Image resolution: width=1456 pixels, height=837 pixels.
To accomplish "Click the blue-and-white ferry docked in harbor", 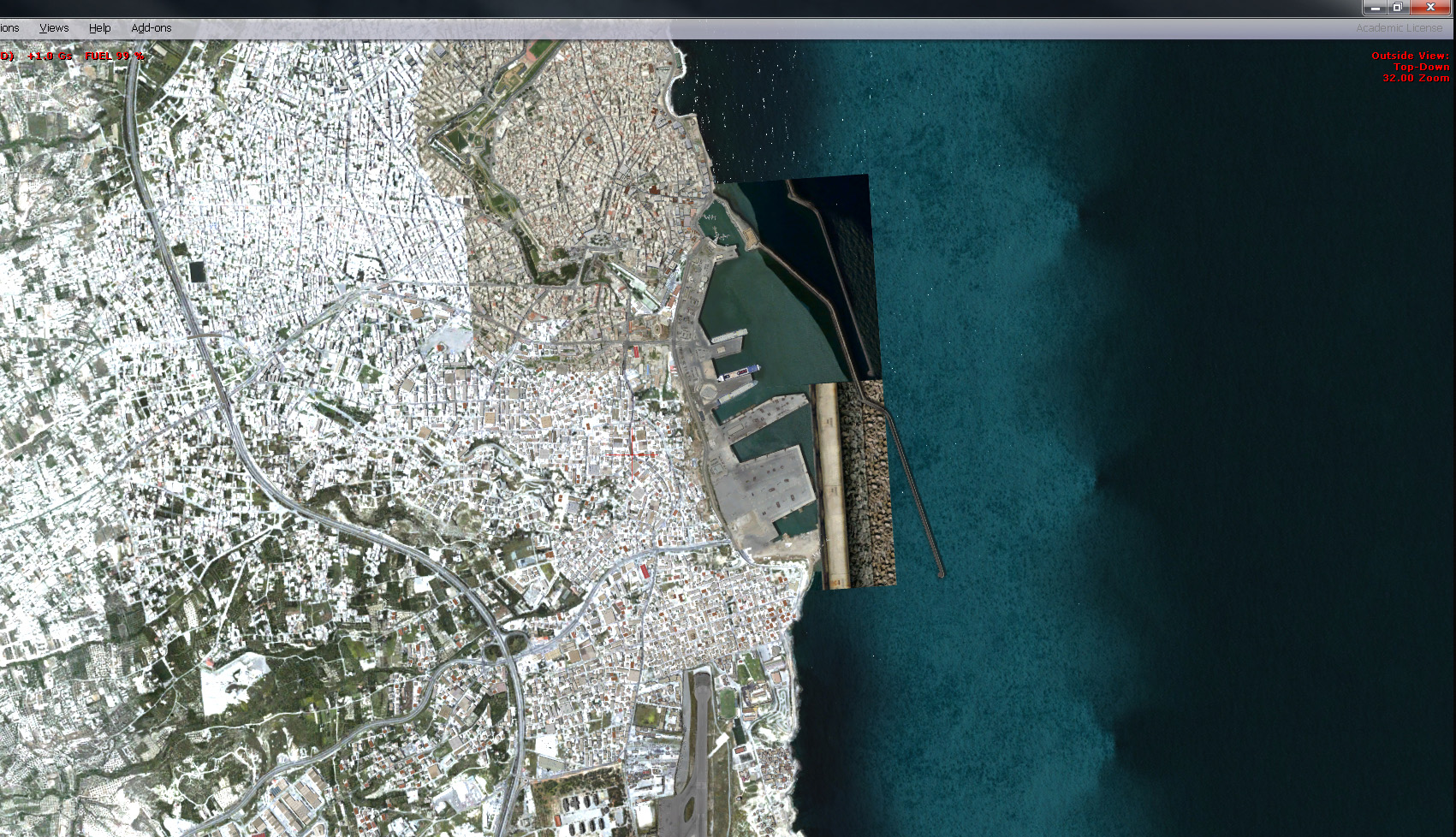I will 739,372.
